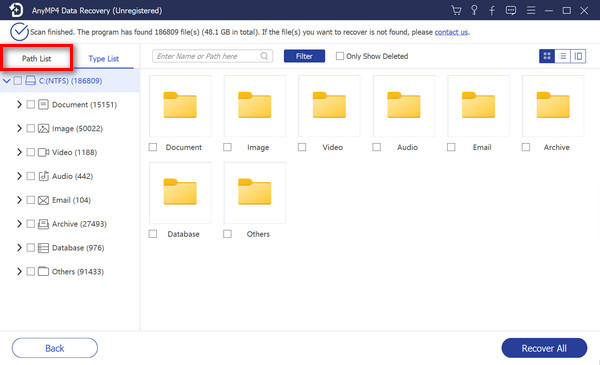The height and width of the screenshot is (365, 600).
Task: Check the Archive (27493) tree checkbox
Action: coord(31,224)
